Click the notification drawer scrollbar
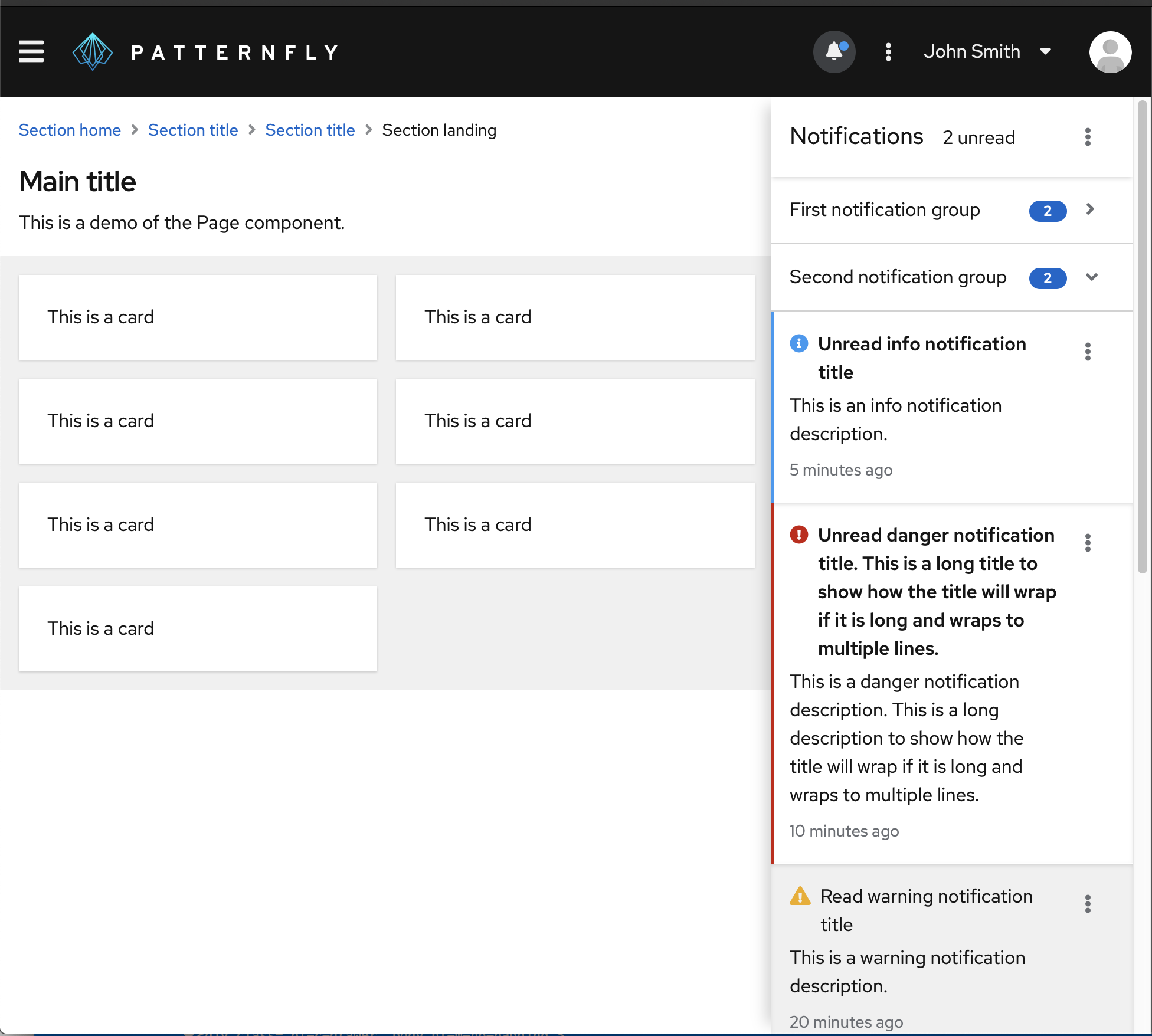 tap(1143, 336)
